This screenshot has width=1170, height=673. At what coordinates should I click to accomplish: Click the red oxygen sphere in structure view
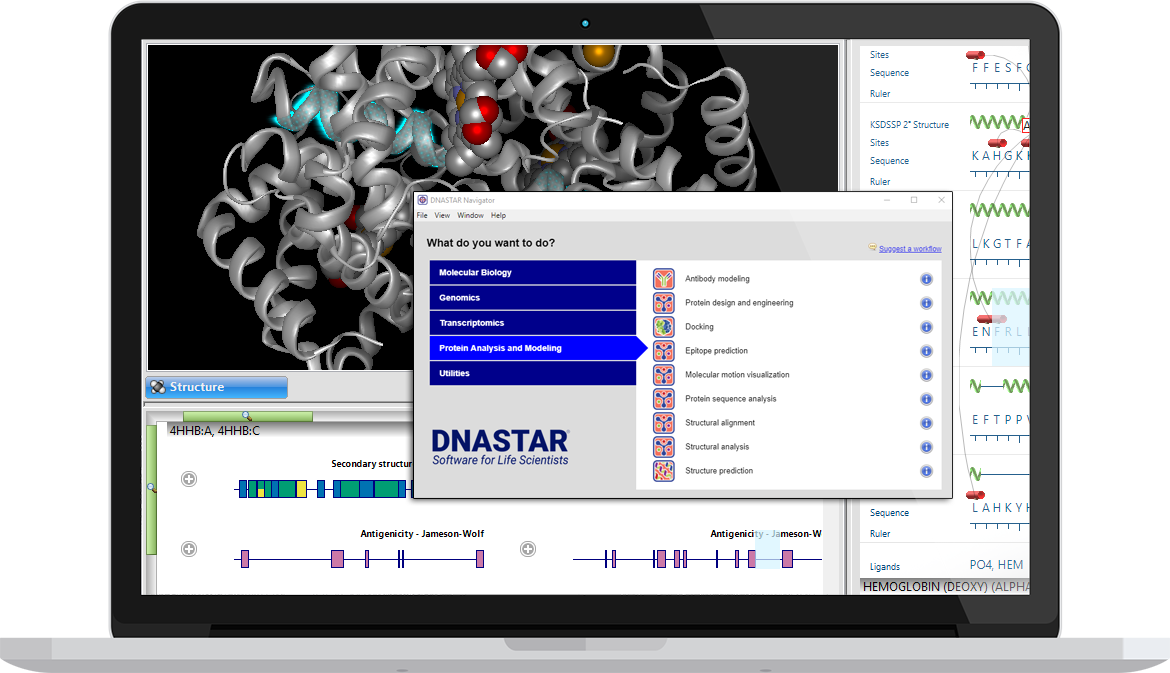pos(477,131)
